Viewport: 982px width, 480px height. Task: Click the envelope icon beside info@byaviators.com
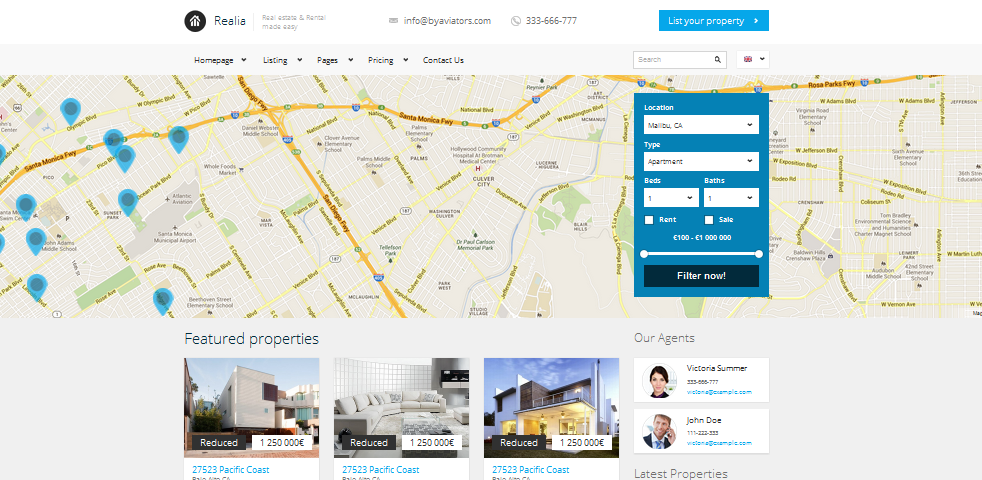pos(393,21)
